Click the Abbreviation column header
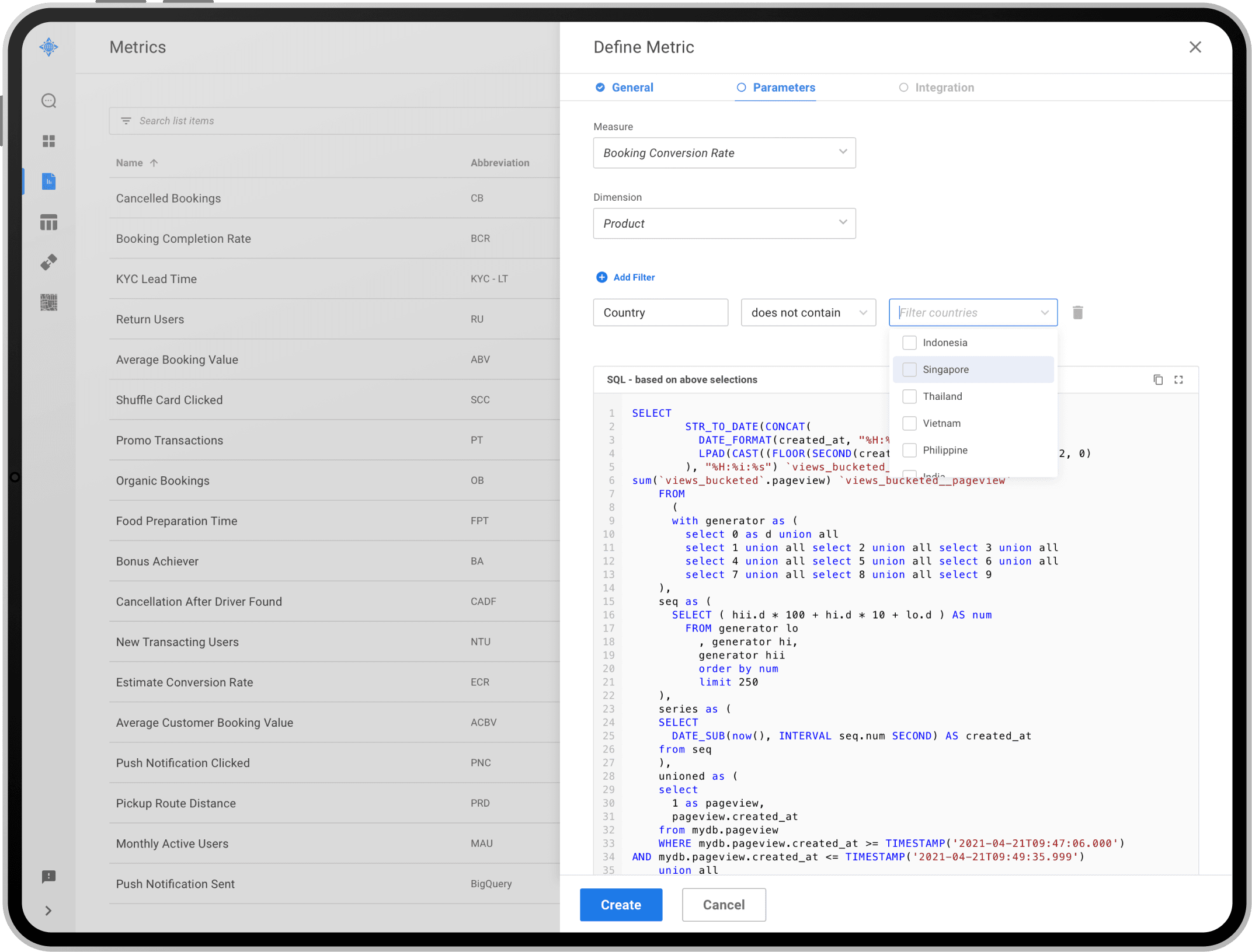This screenshot has width=1252, height=952. pyautogui.click(x=500, y=163)
